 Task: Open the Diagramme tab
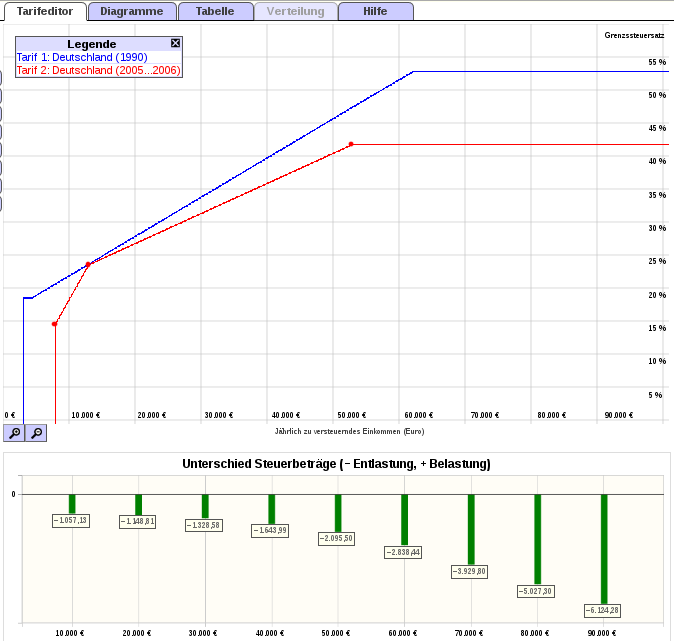coord(132,11)
